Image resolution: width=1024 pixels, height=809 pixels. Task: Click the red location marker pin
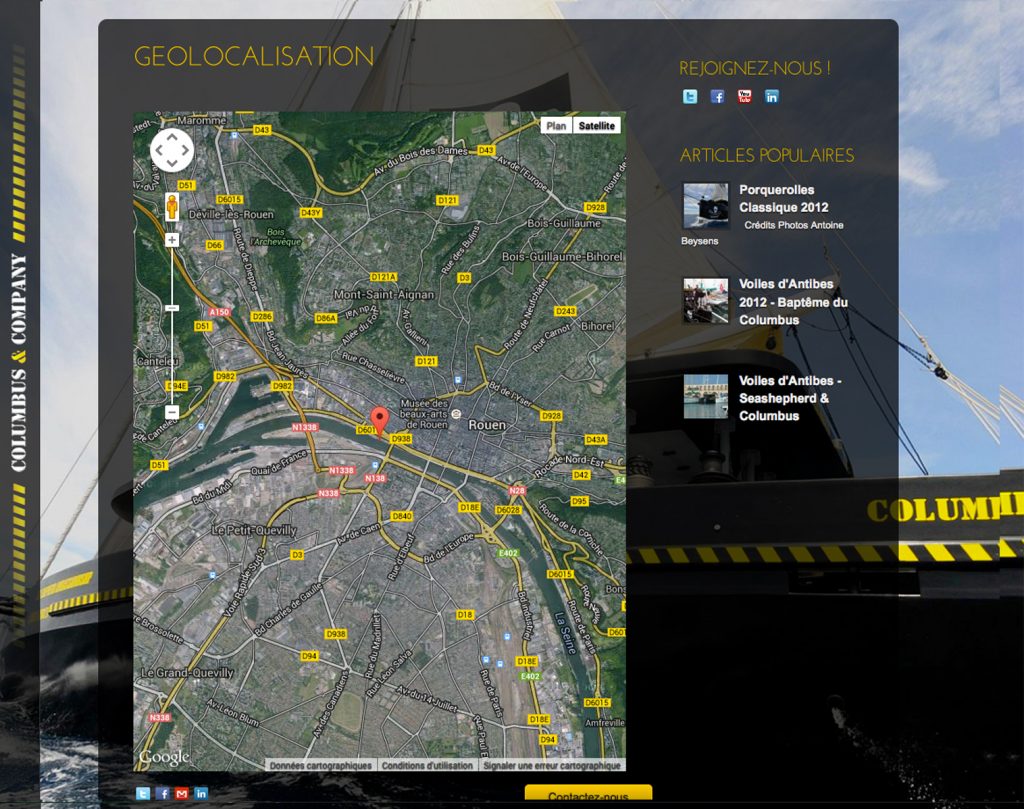(379, 421)
